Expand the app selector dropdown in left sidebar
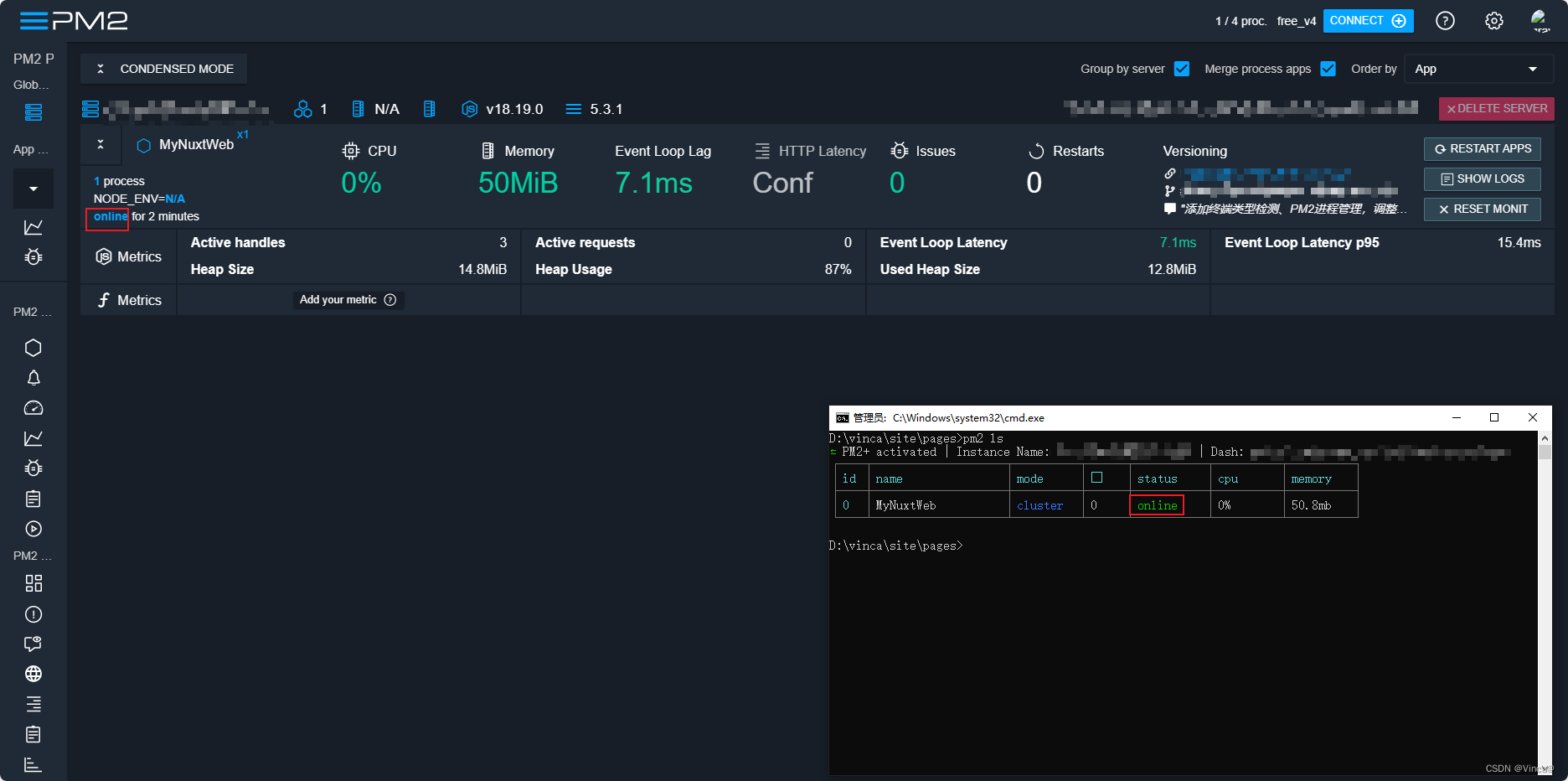 [x=34, y=189]
